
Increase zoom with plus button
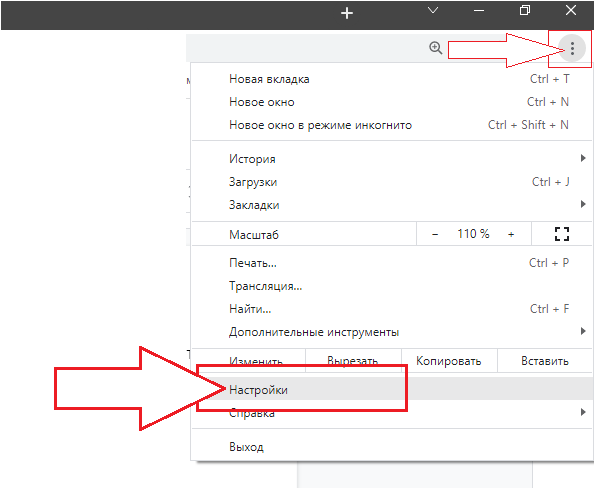click(x=511, y=234)
